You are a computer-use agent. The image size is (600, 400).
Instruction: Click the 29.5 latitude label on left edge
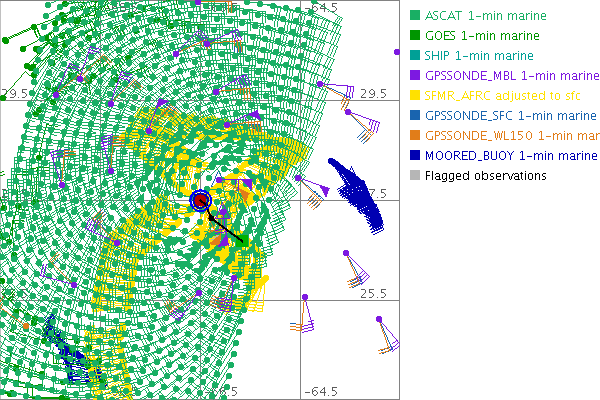coord(15,94)
